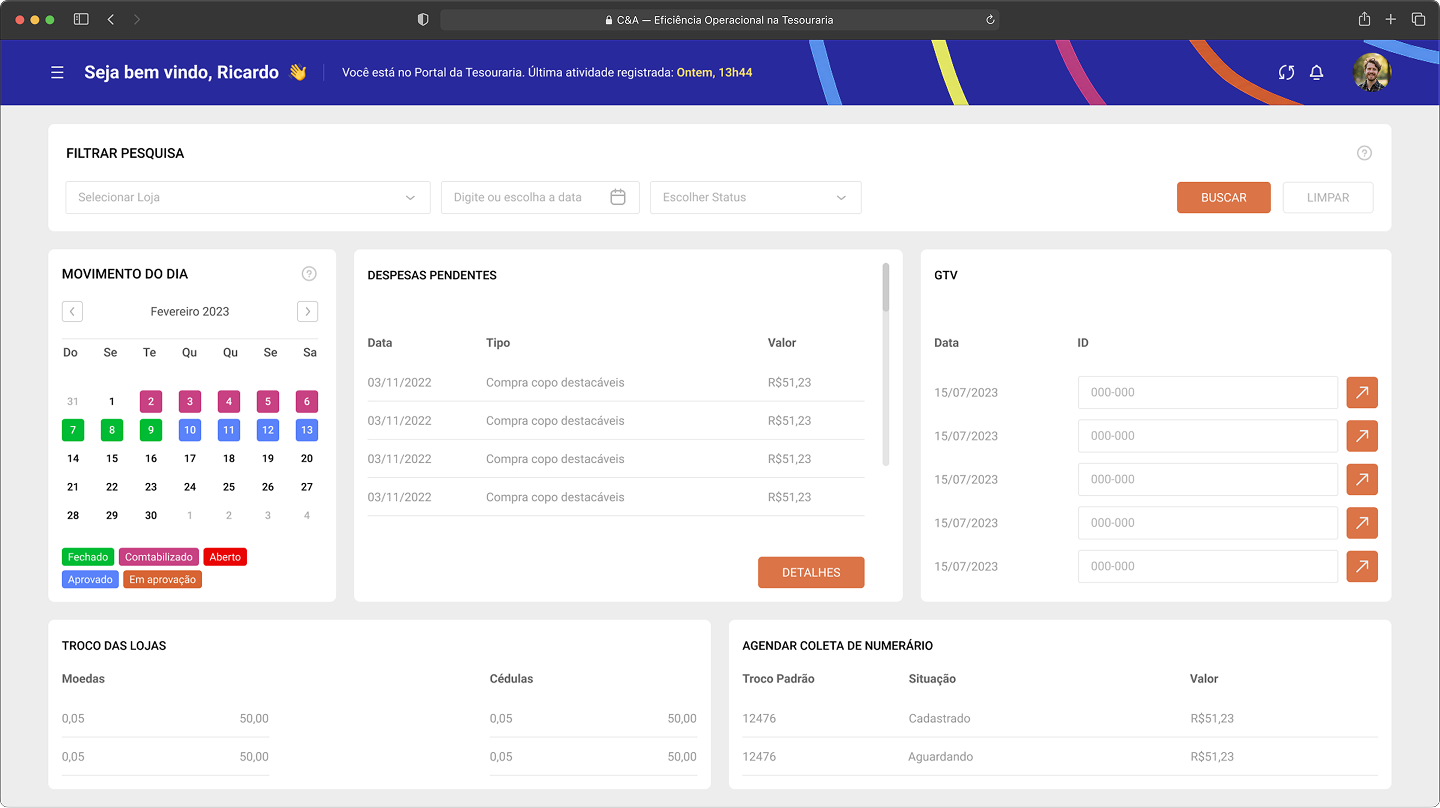Click the Em aprovação legend tag
Image resolution: width=1440 pixels, height=808 pixels.
[163, 579]
